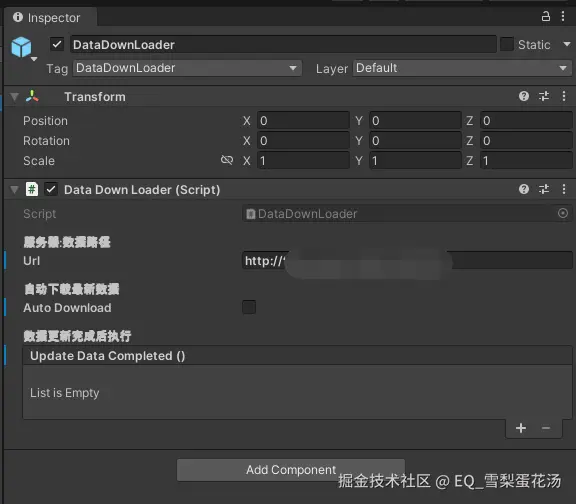Image resolution: width=576 pixels, height=504 pixels.
Task: Open the Static flags dropdown arrow
Action: click(567, 44)
